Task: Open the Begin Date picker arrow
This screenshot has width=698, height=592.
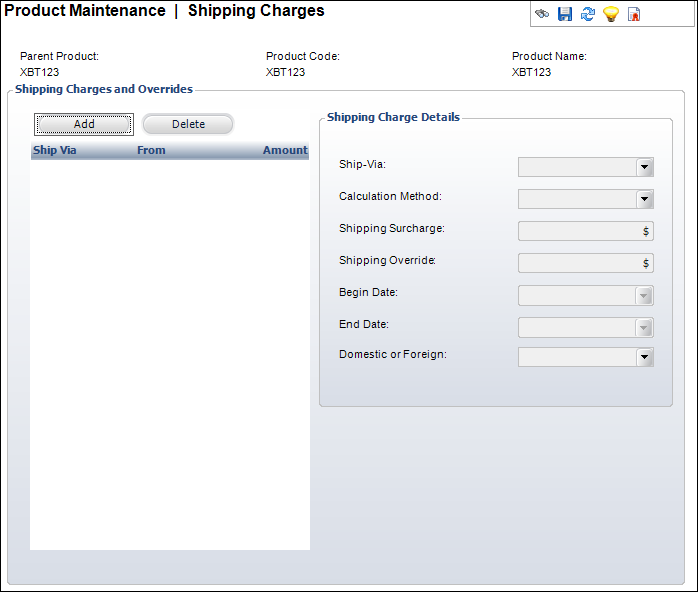Action: [x=644, y=296]
